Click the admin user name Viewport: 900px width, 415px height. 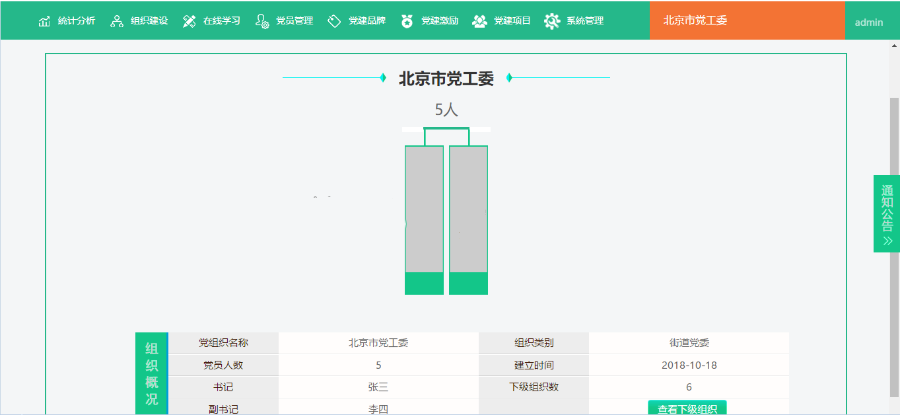coord(869,22)
